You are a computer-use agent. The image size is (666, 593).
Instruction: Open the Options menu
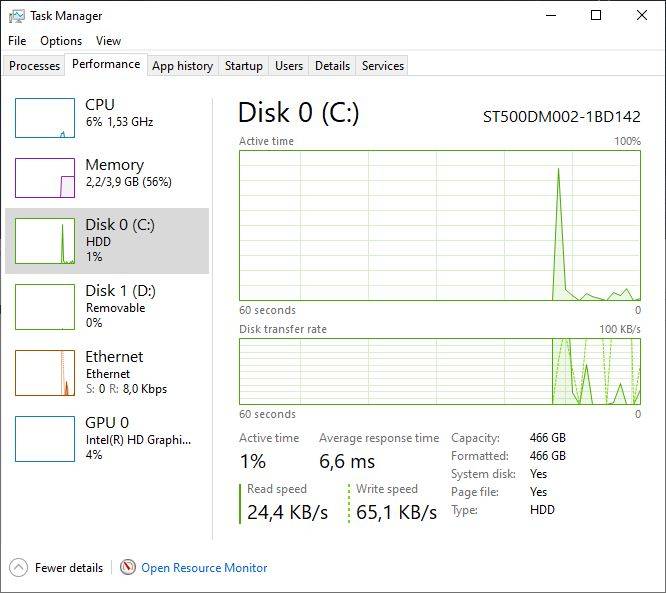click(61, 41)
